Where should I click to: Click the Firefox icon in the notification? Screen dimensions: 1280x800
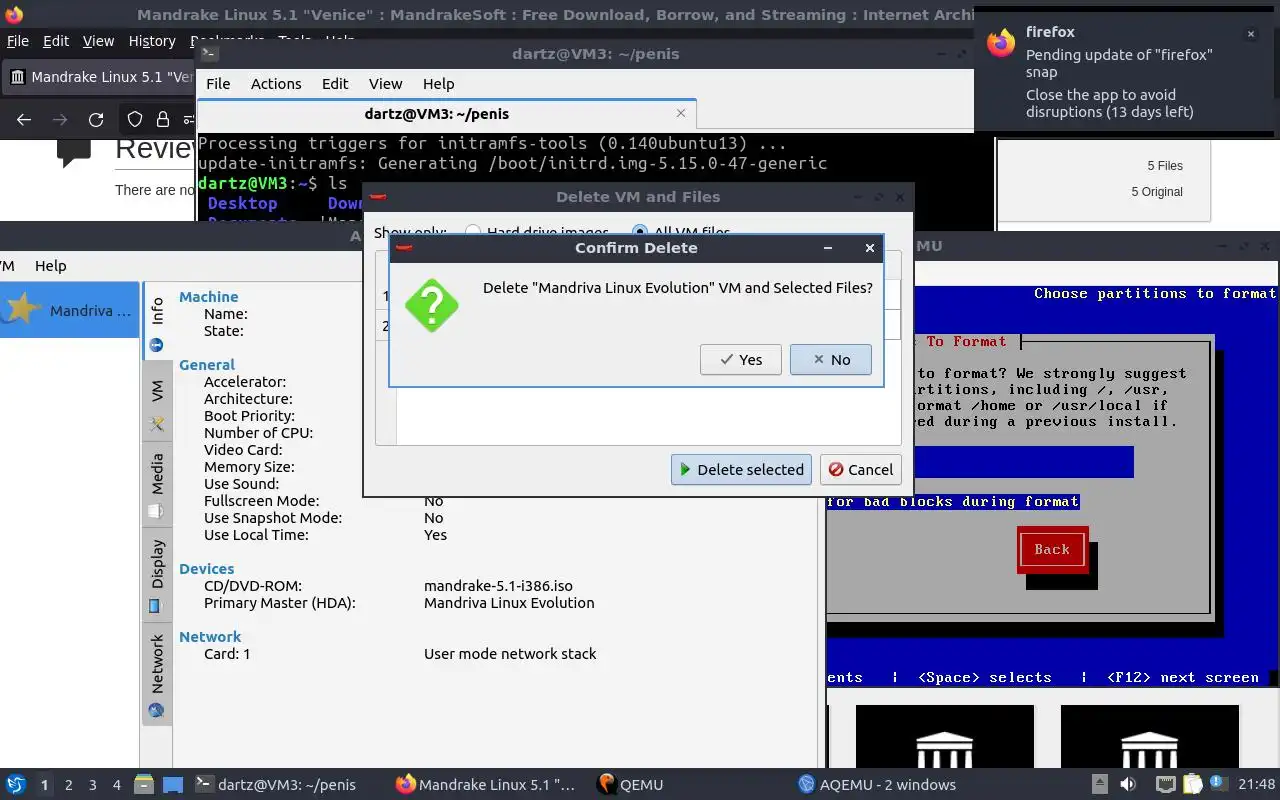[1000, 42]
